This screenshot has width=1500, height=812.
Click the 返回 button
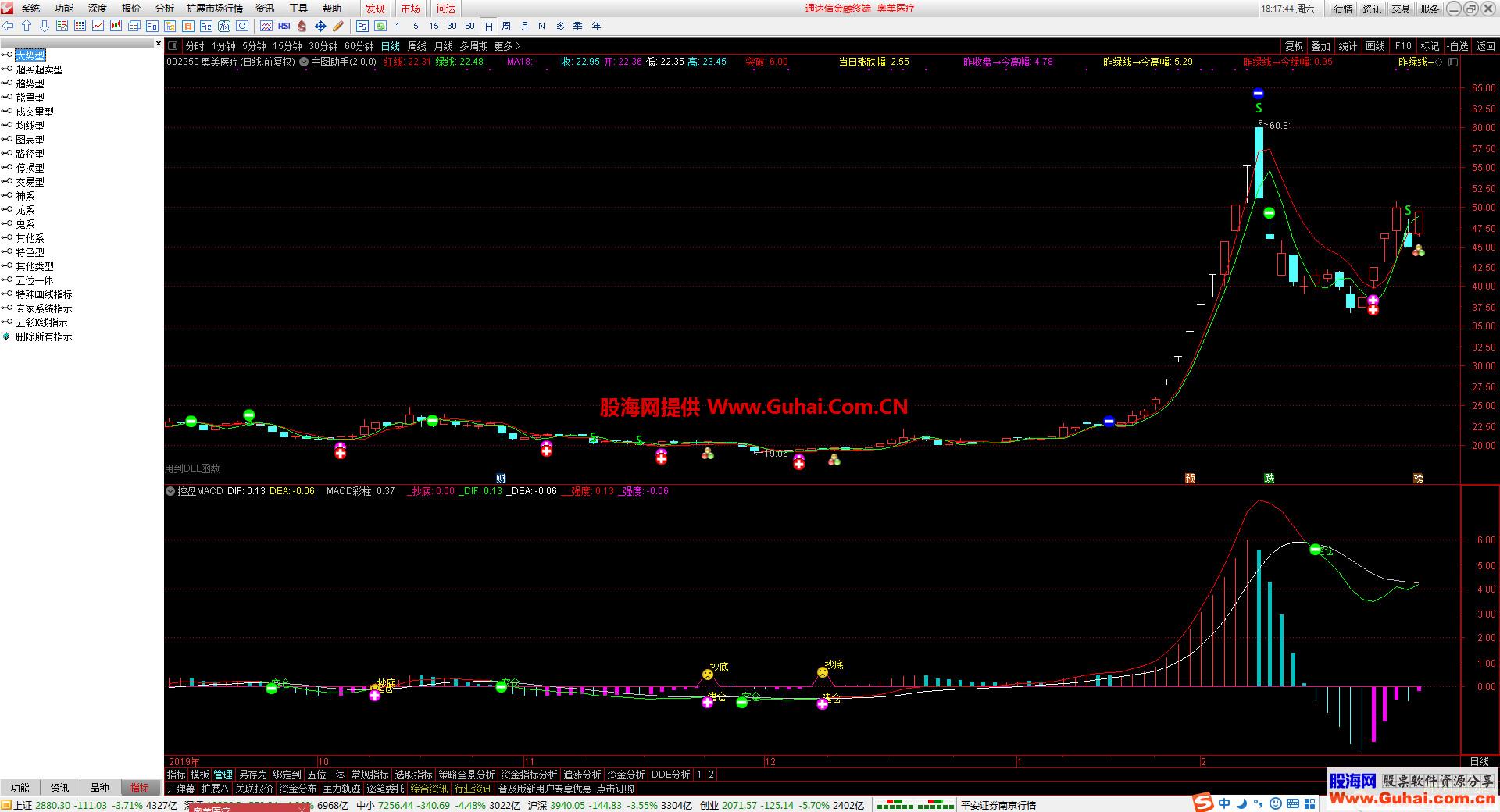[1485, 46]
